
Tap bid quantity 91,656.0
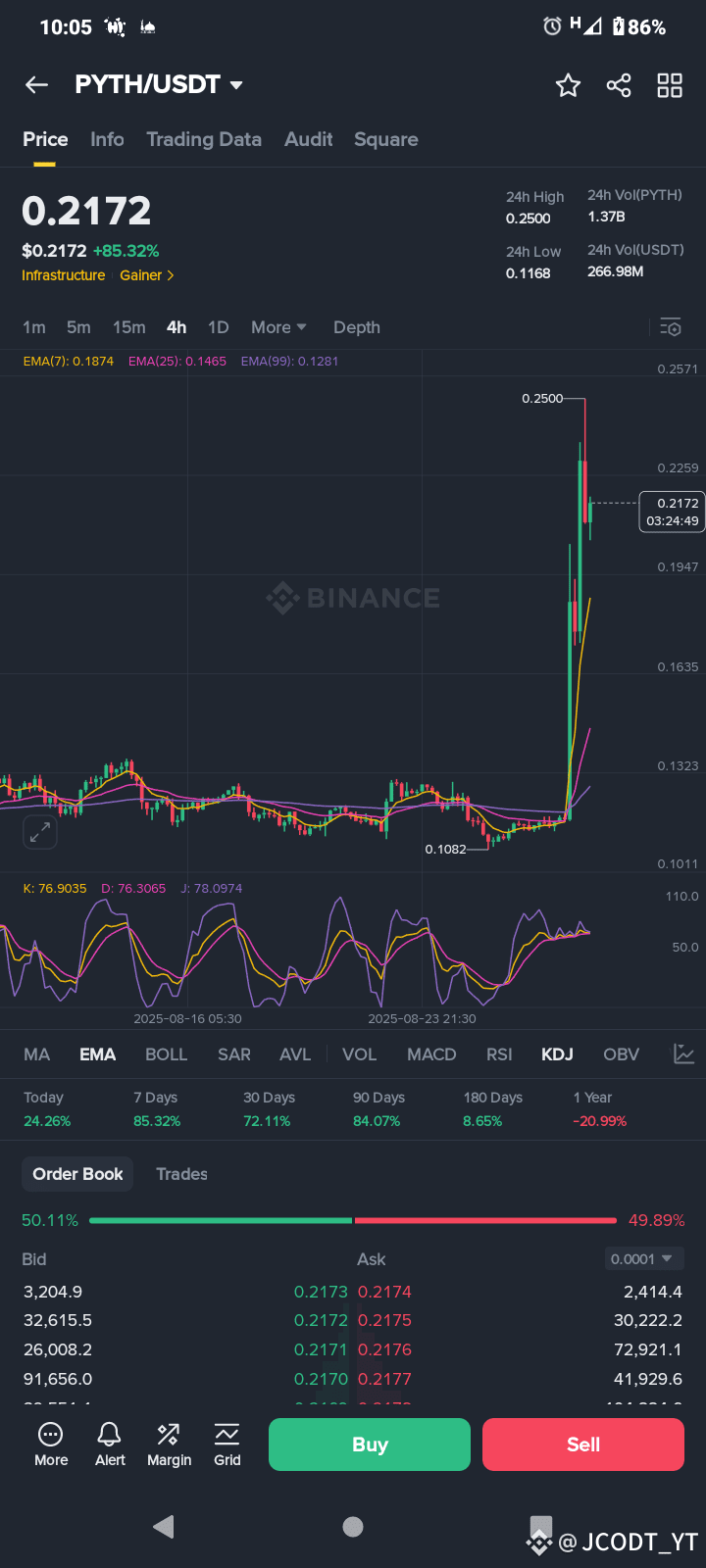point(58,1379)
